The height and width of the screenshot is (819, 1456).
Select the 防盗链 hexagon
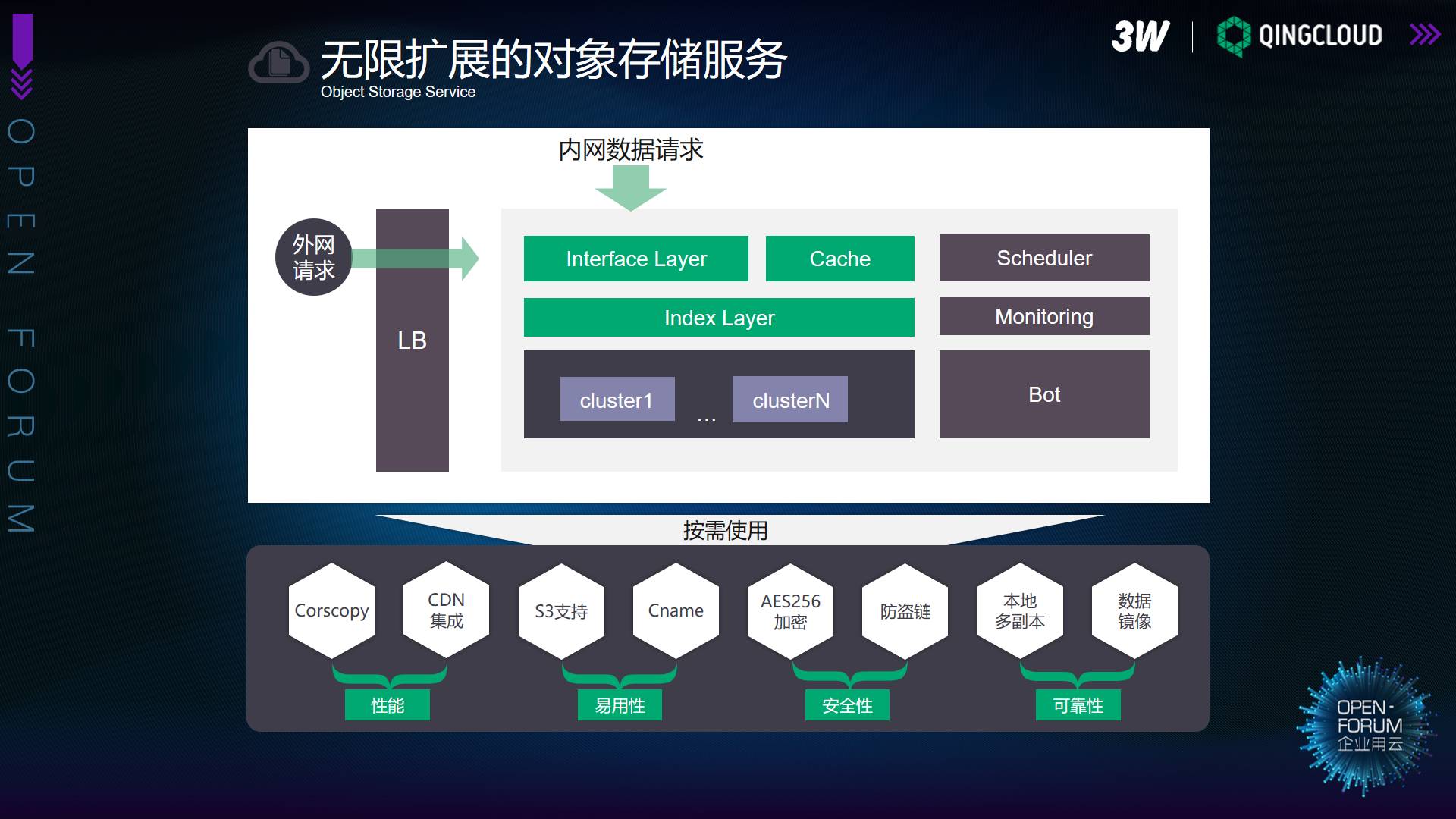pos(905,611)
